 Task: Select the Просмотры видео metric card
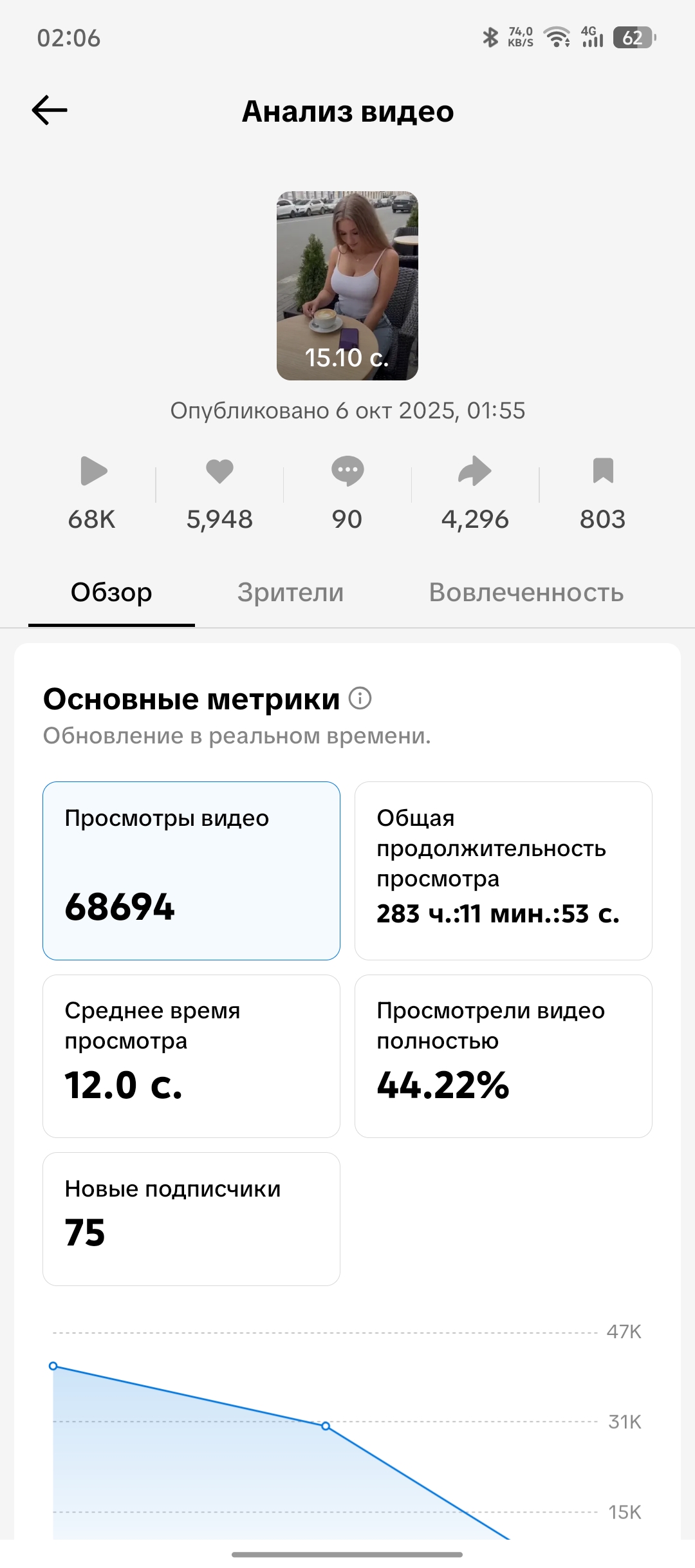pos(191,870)
